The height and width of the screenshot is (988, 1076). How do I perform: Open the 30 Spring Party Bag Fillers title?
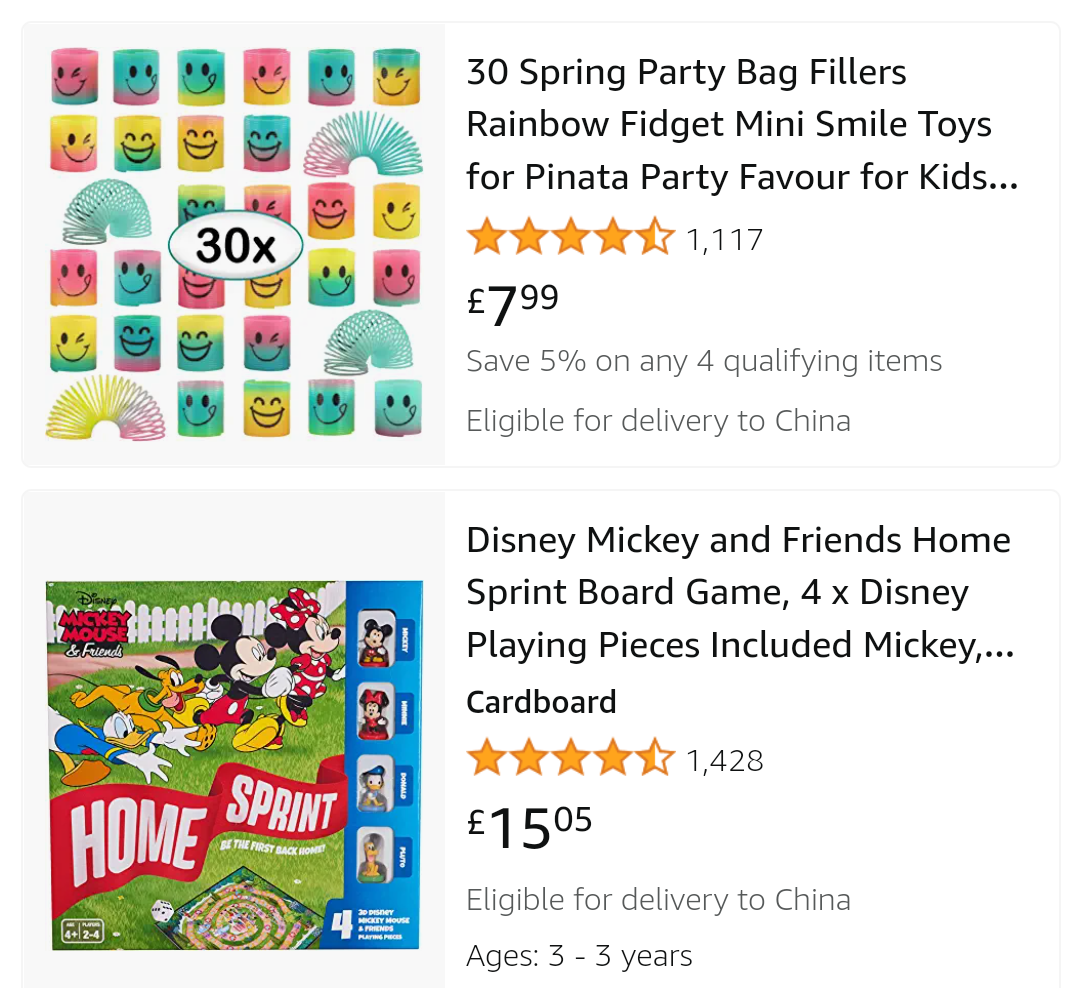tap(742, 124)
